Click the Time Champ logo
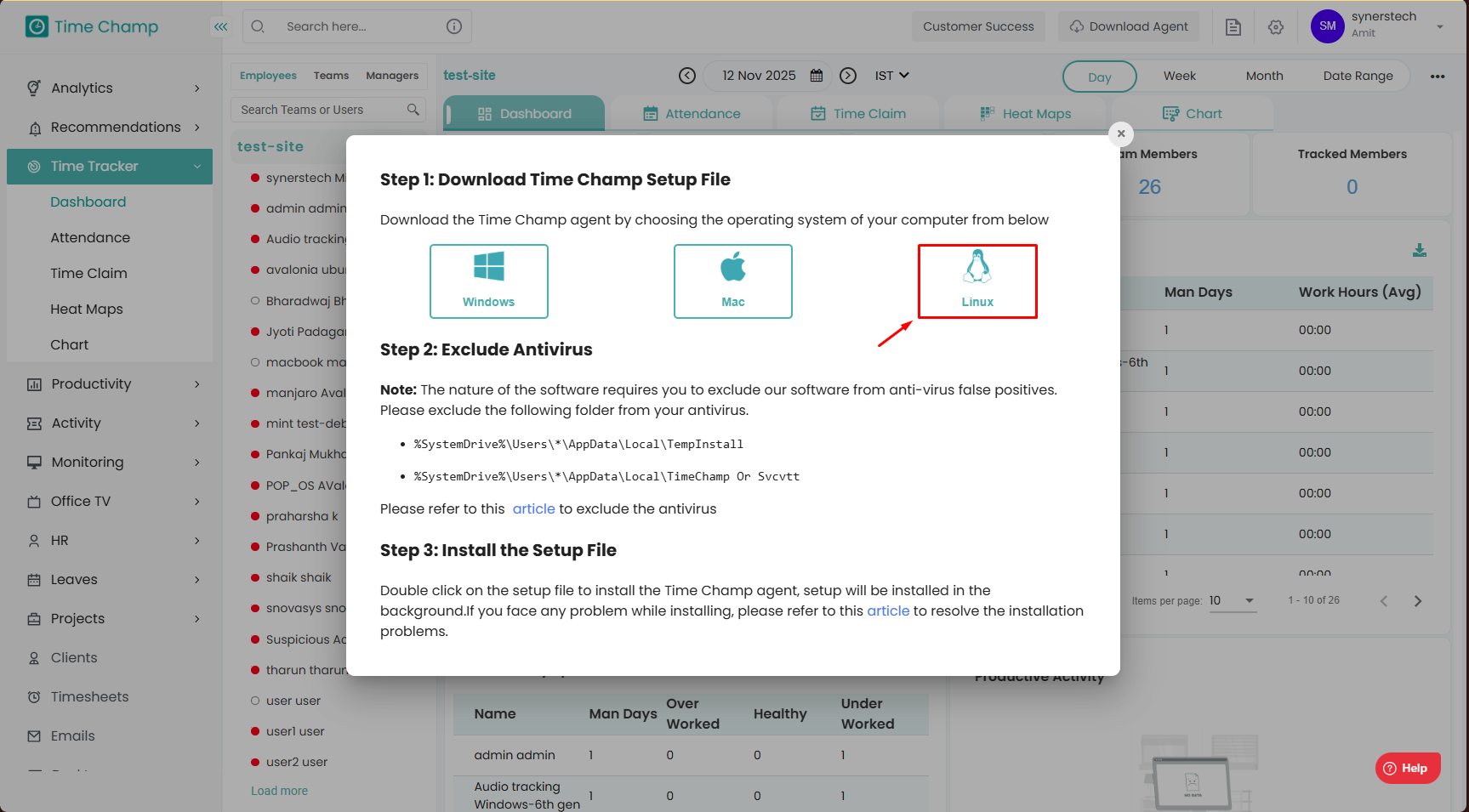Screen dimensions: 1469x812 coord(92,26)
